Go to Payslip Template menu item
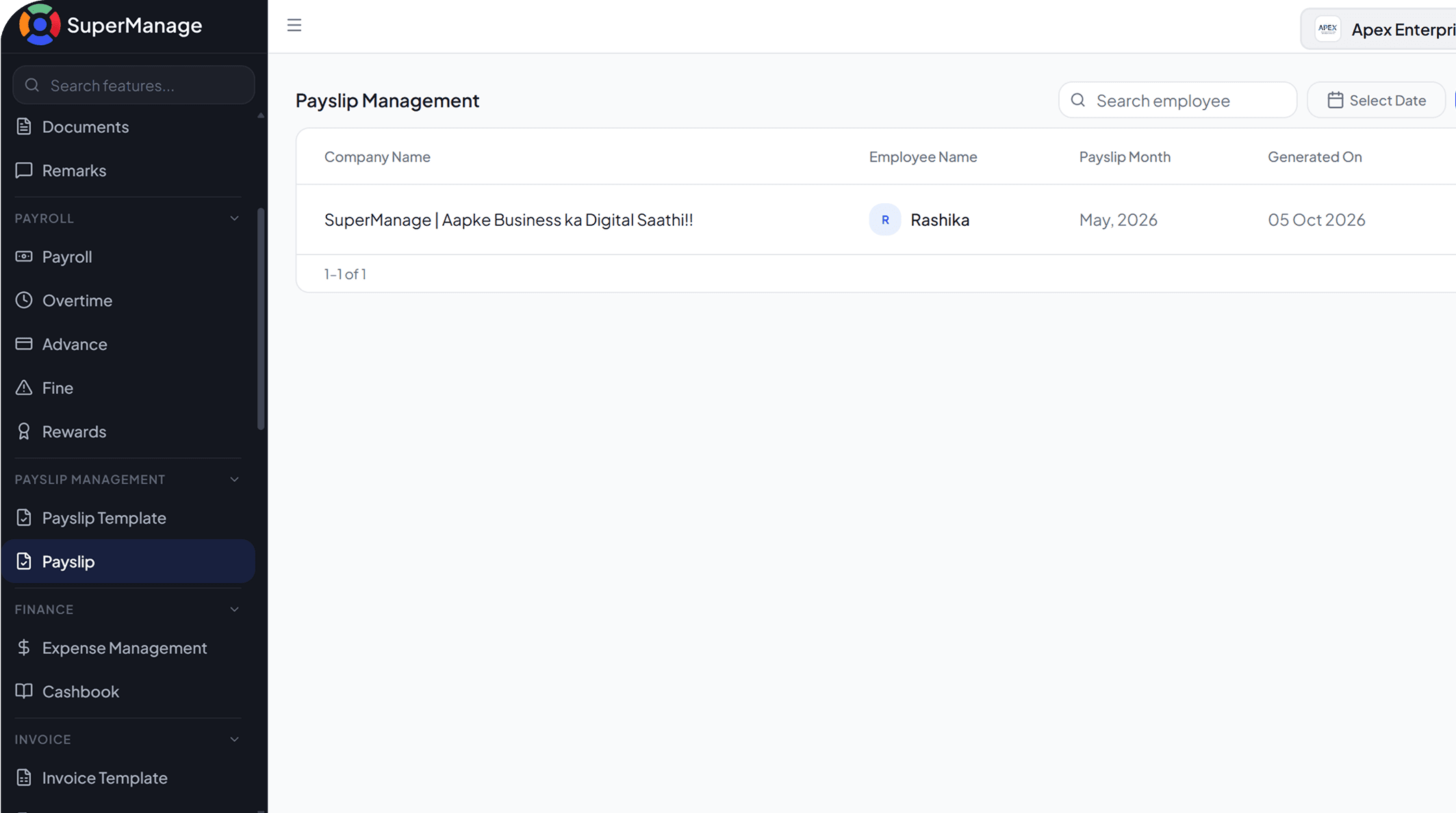 (129, 518)
